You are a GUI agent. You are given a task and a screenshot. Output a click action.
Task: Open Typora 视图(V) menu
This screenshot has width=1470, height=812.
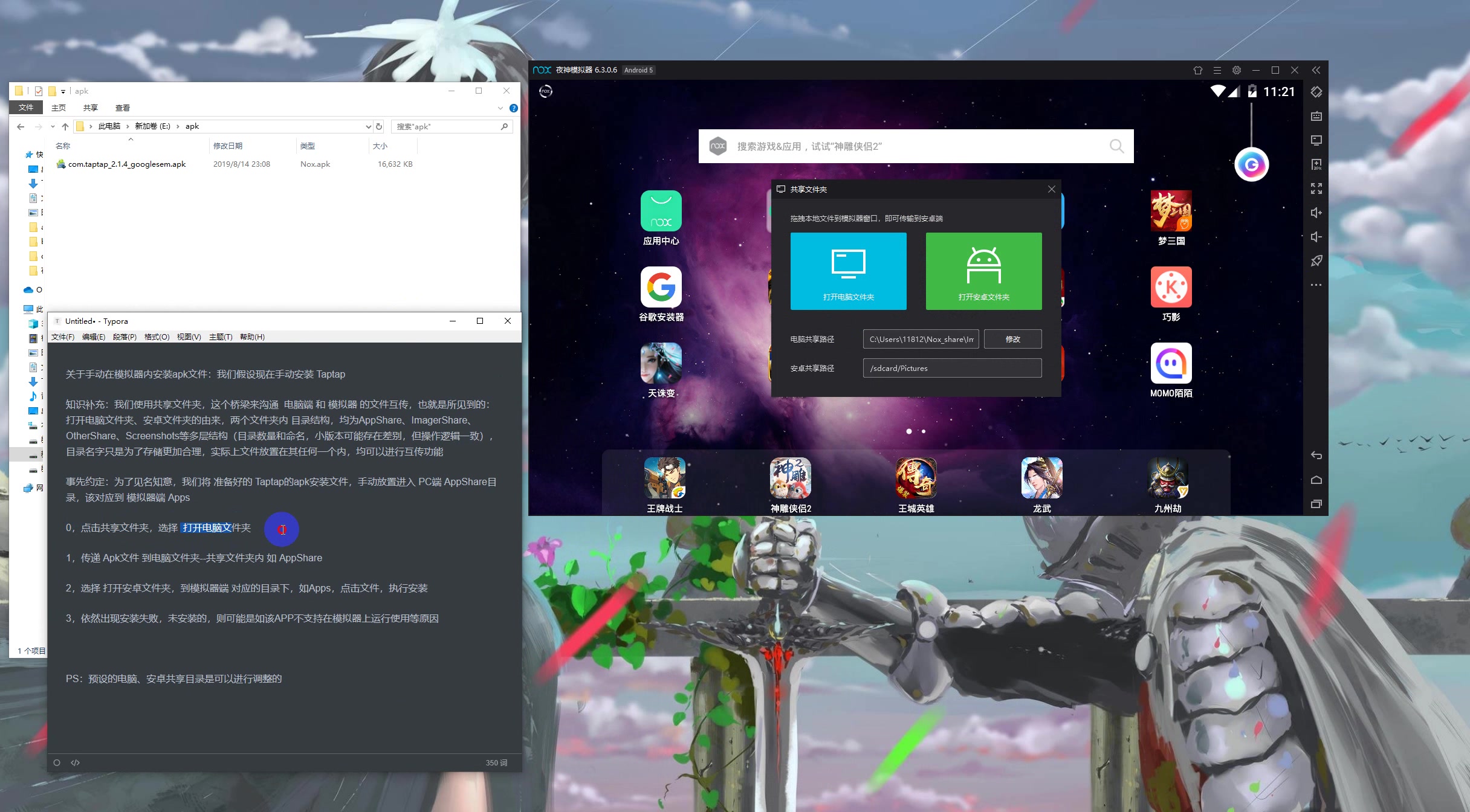coord(189,337)
